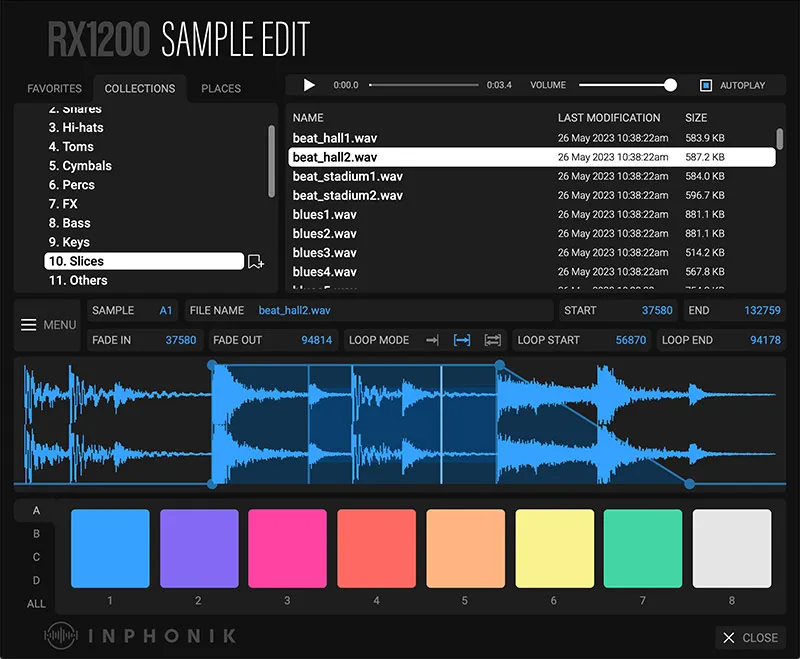The width and height of the screenshot is (800, 659).
Task: Adjust the Volume slider knob
Action: (670, 85)
